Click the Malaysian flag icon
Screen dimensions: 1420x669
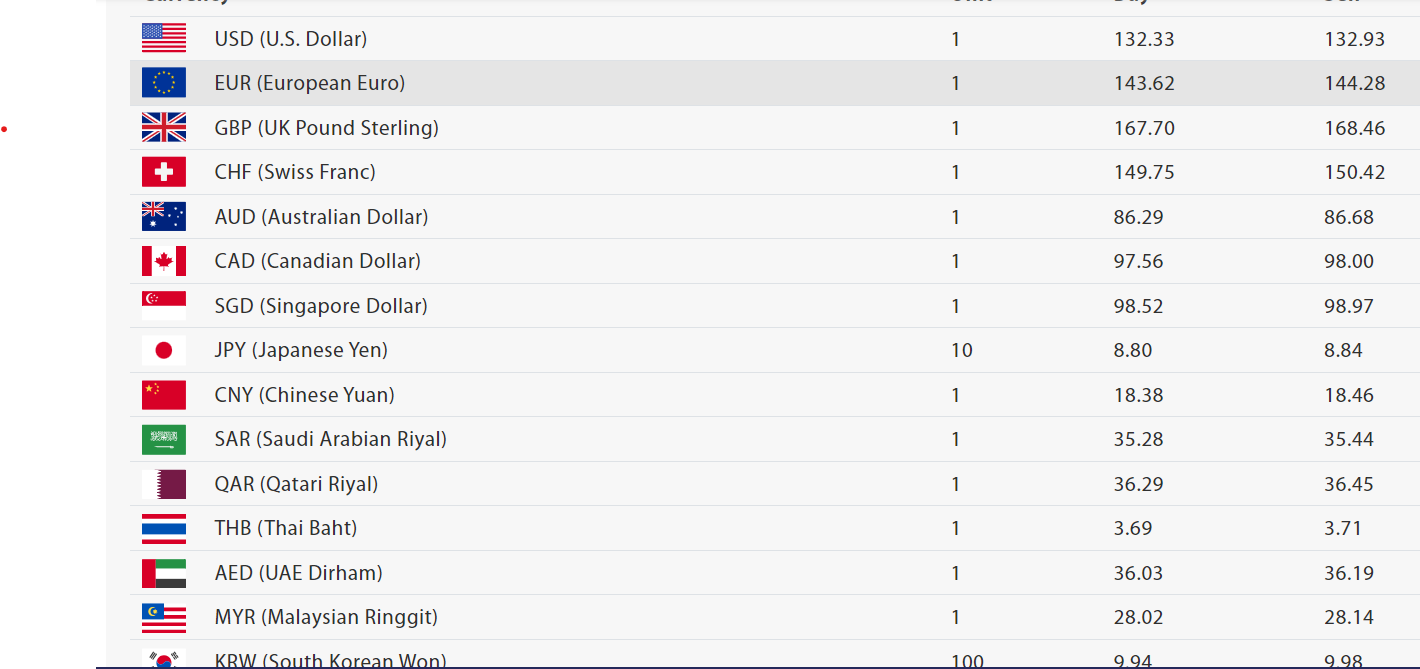tap(164, 617)
